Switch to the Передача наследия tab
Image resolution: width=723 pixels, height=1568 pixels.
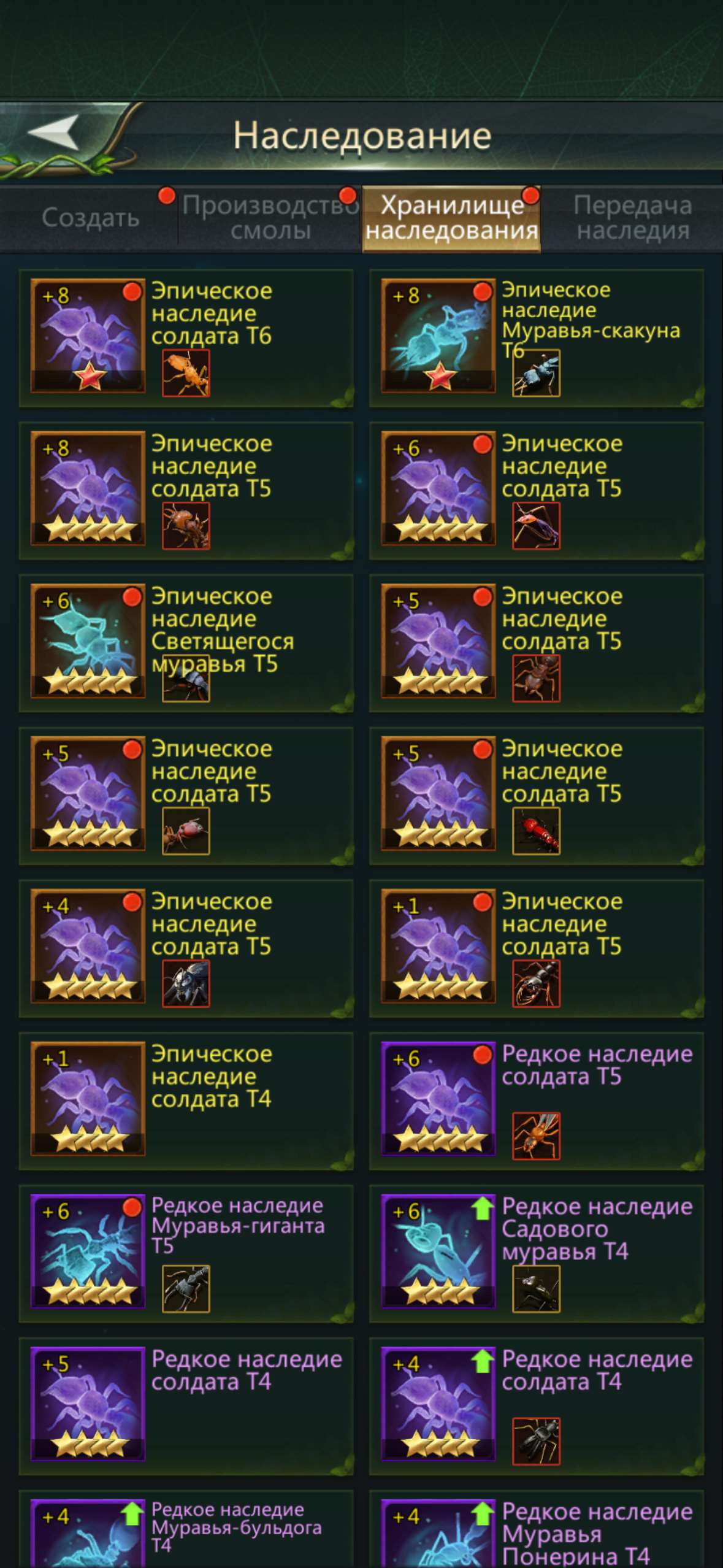click(x=633, y=218)
